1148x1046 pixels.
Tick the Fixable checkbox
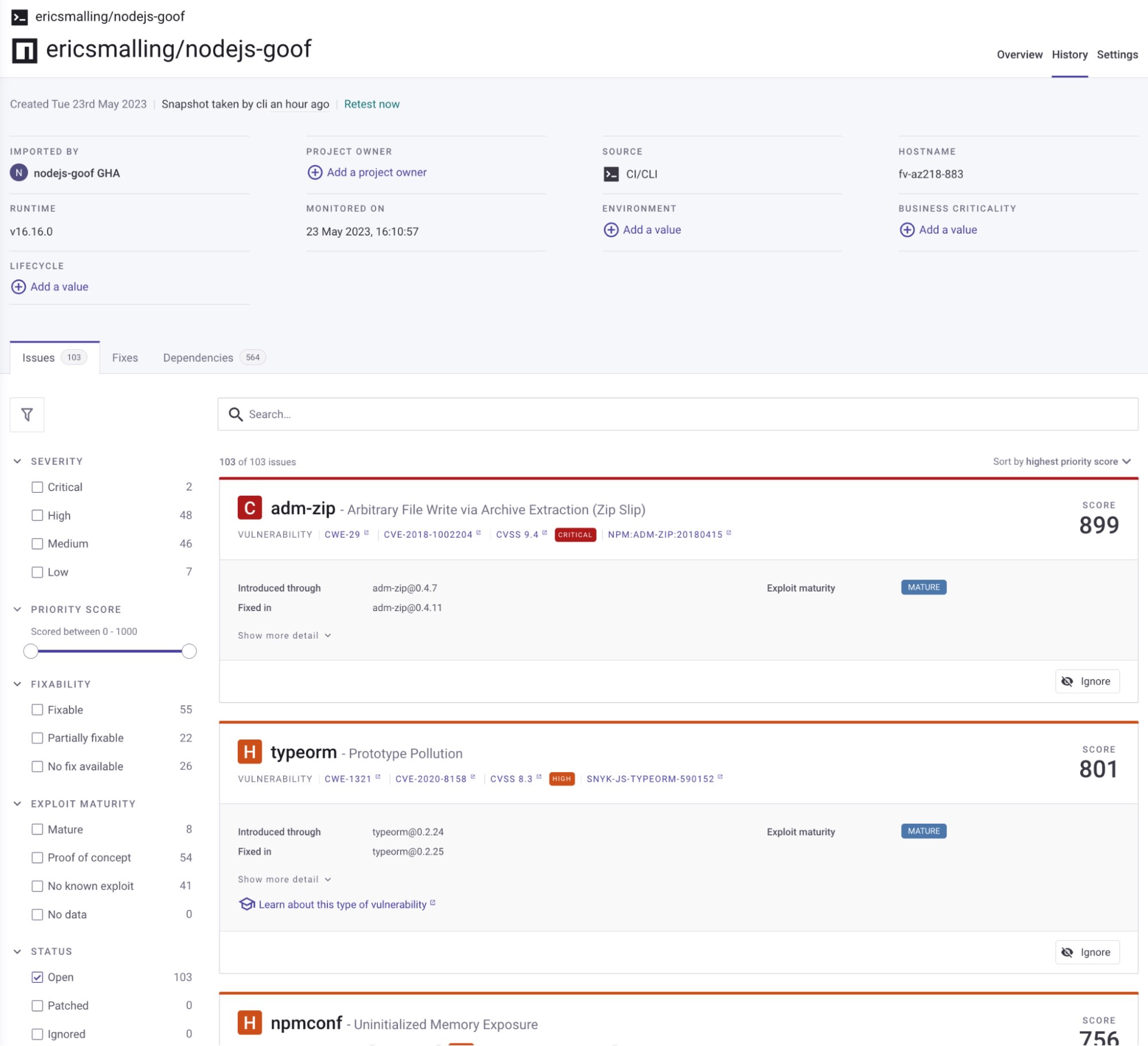point(37,710)
